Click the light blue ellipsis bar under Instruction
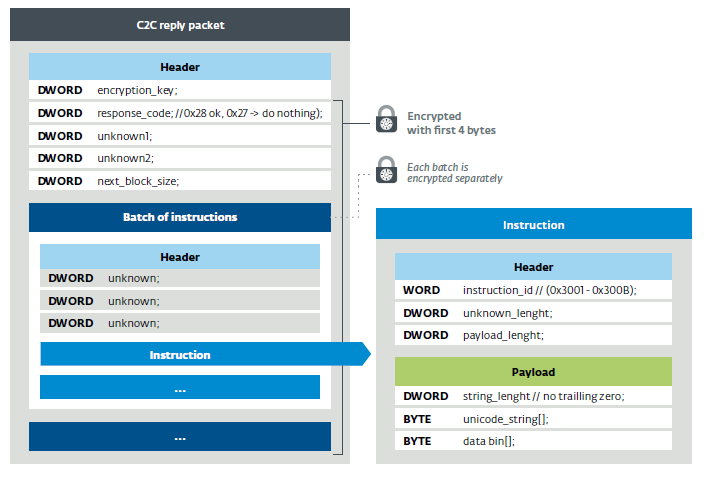706x479 pixels. pyautogui.click(x=180, y=387)
